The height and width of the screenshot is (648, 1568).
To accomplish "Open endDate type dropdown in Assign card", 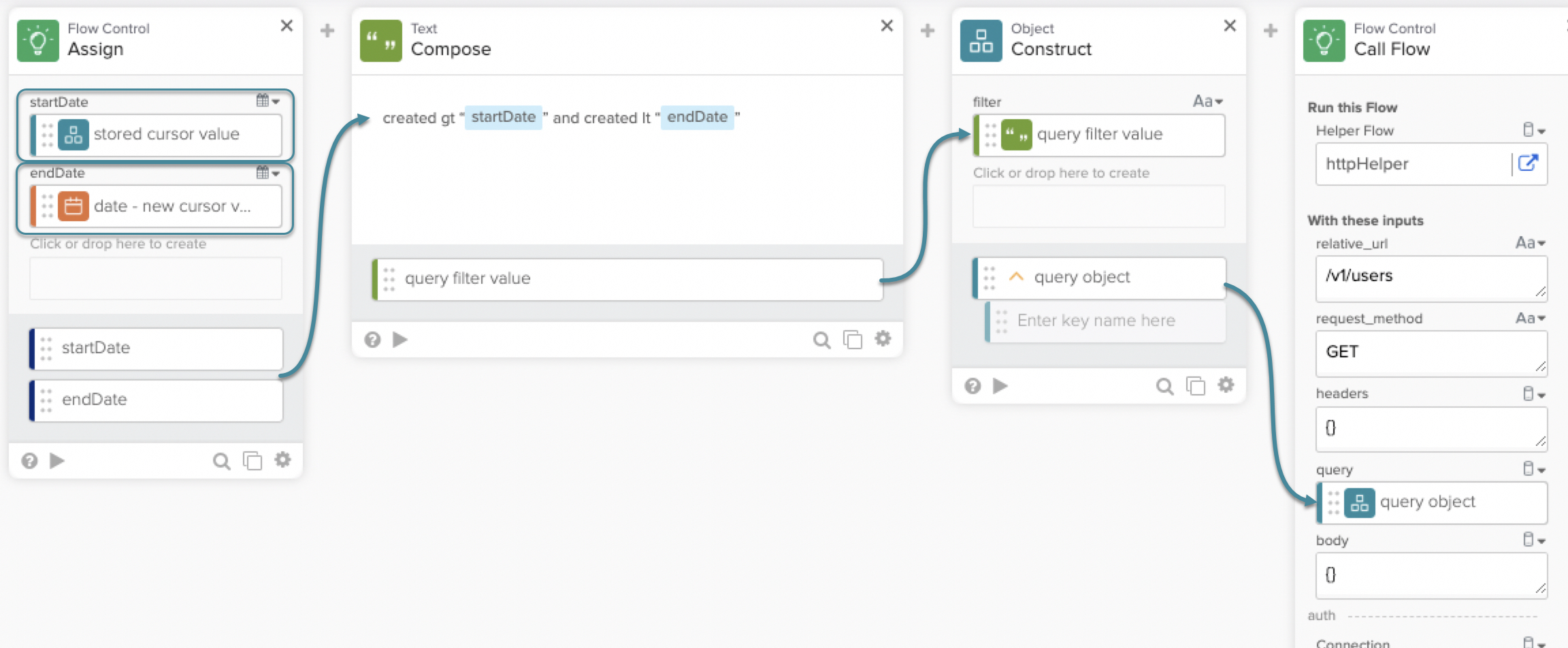I will (268, 173).
